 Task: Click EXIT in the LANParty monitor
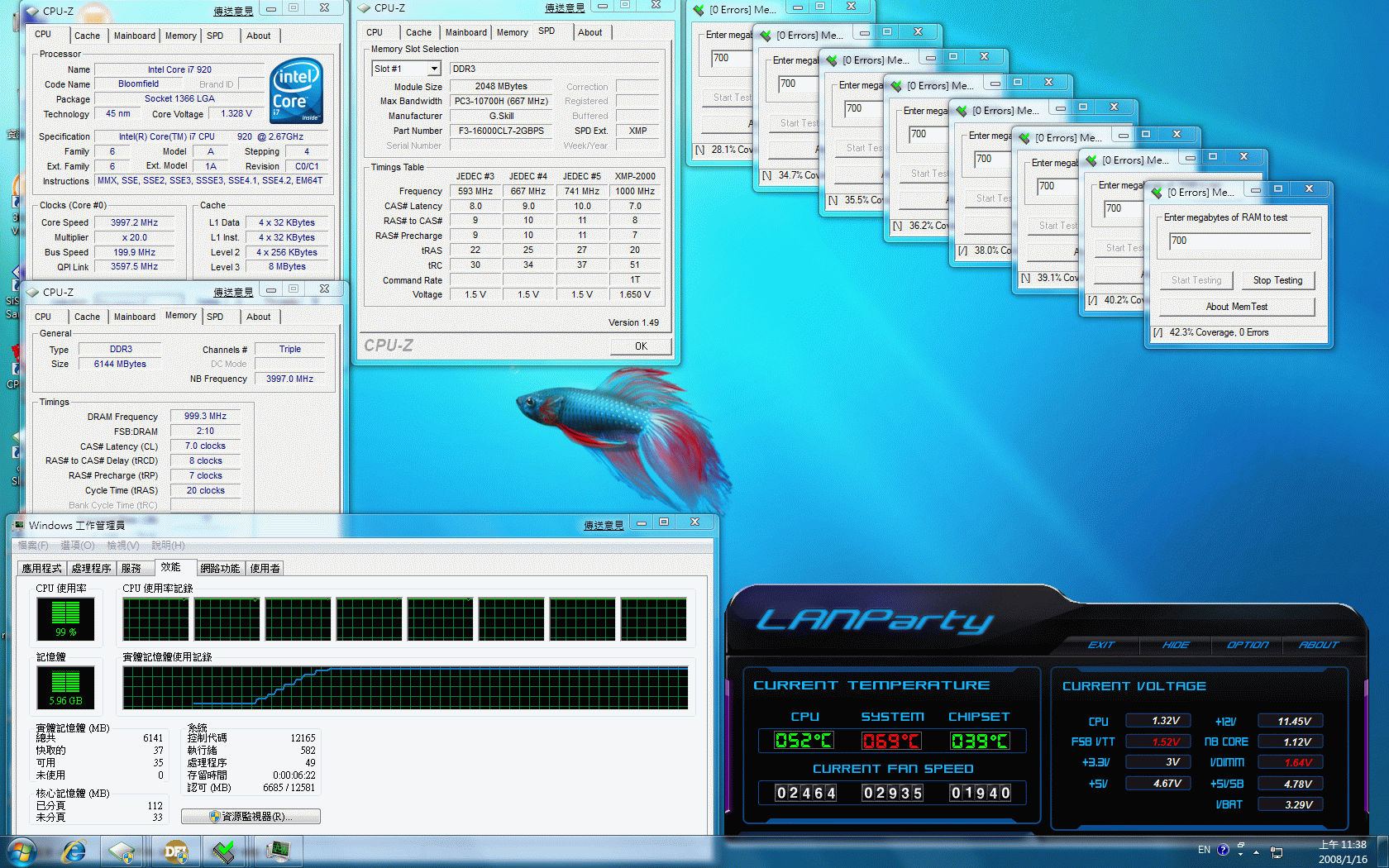[x=1101, y=645]
